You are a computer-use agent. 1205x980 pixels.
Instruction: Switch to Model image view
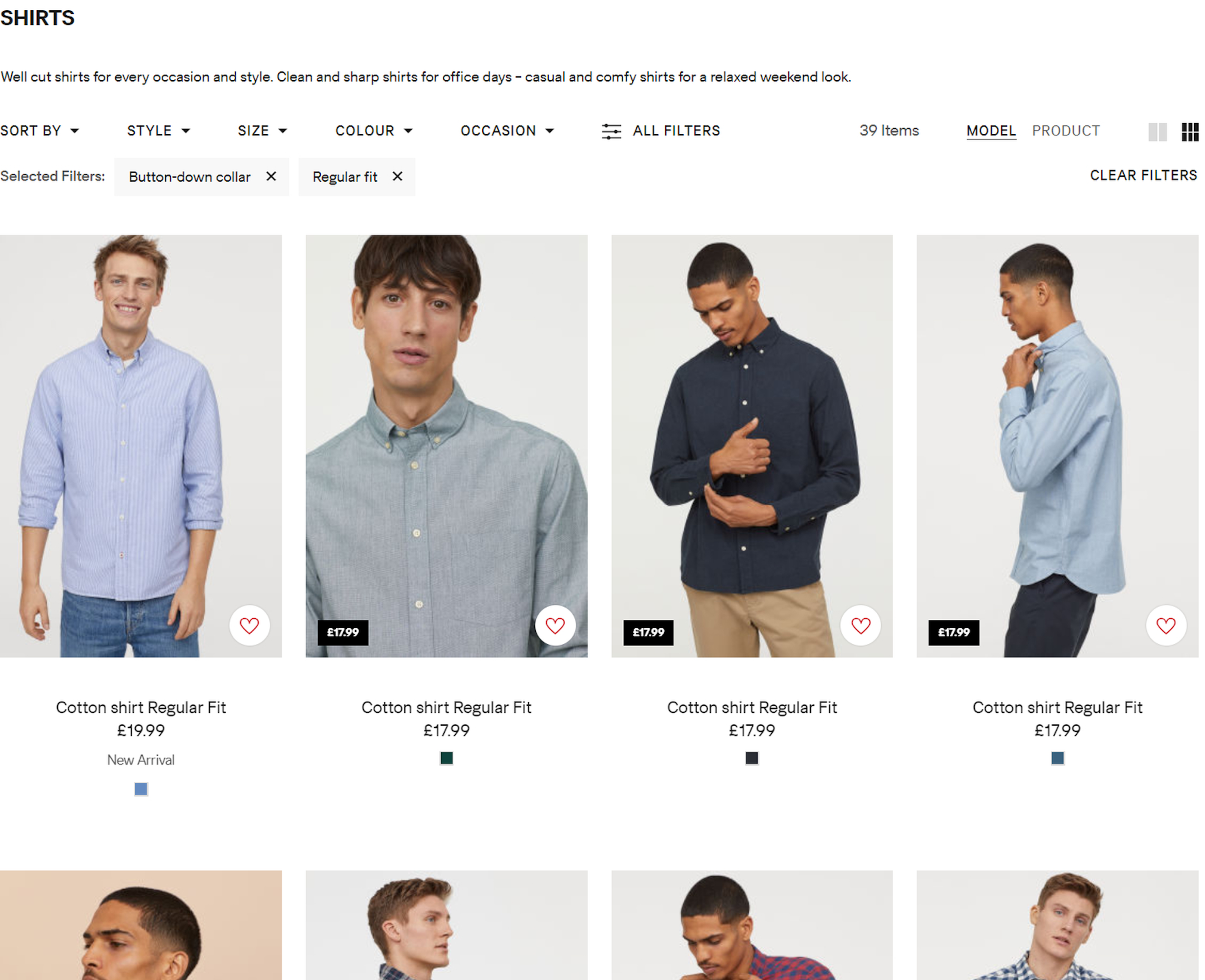(991, 131)
